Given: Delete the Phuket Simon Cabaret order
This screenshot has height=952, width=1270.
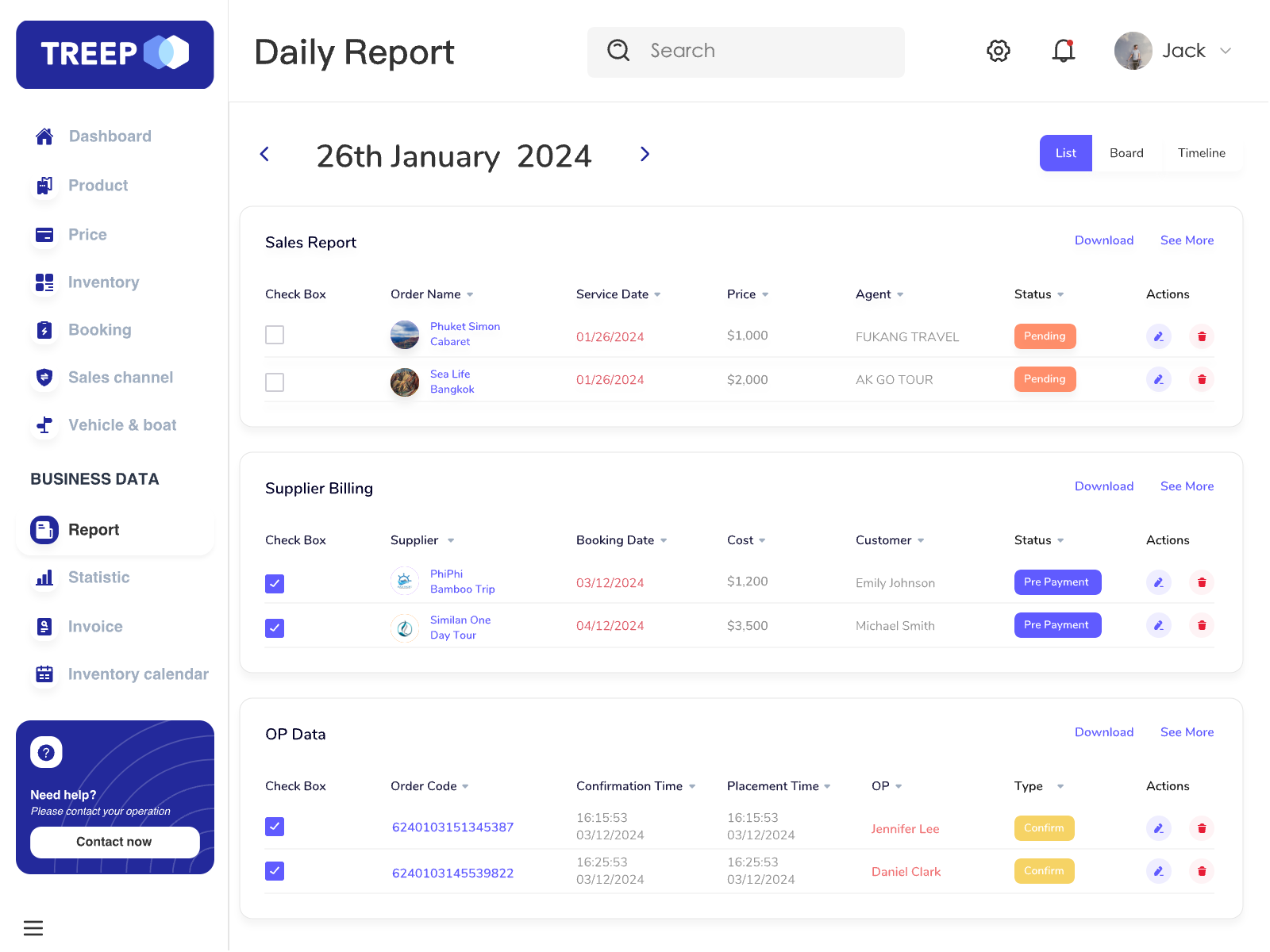Looking at the screenshot, I should pyautogui.click(x=1202, y=336).
